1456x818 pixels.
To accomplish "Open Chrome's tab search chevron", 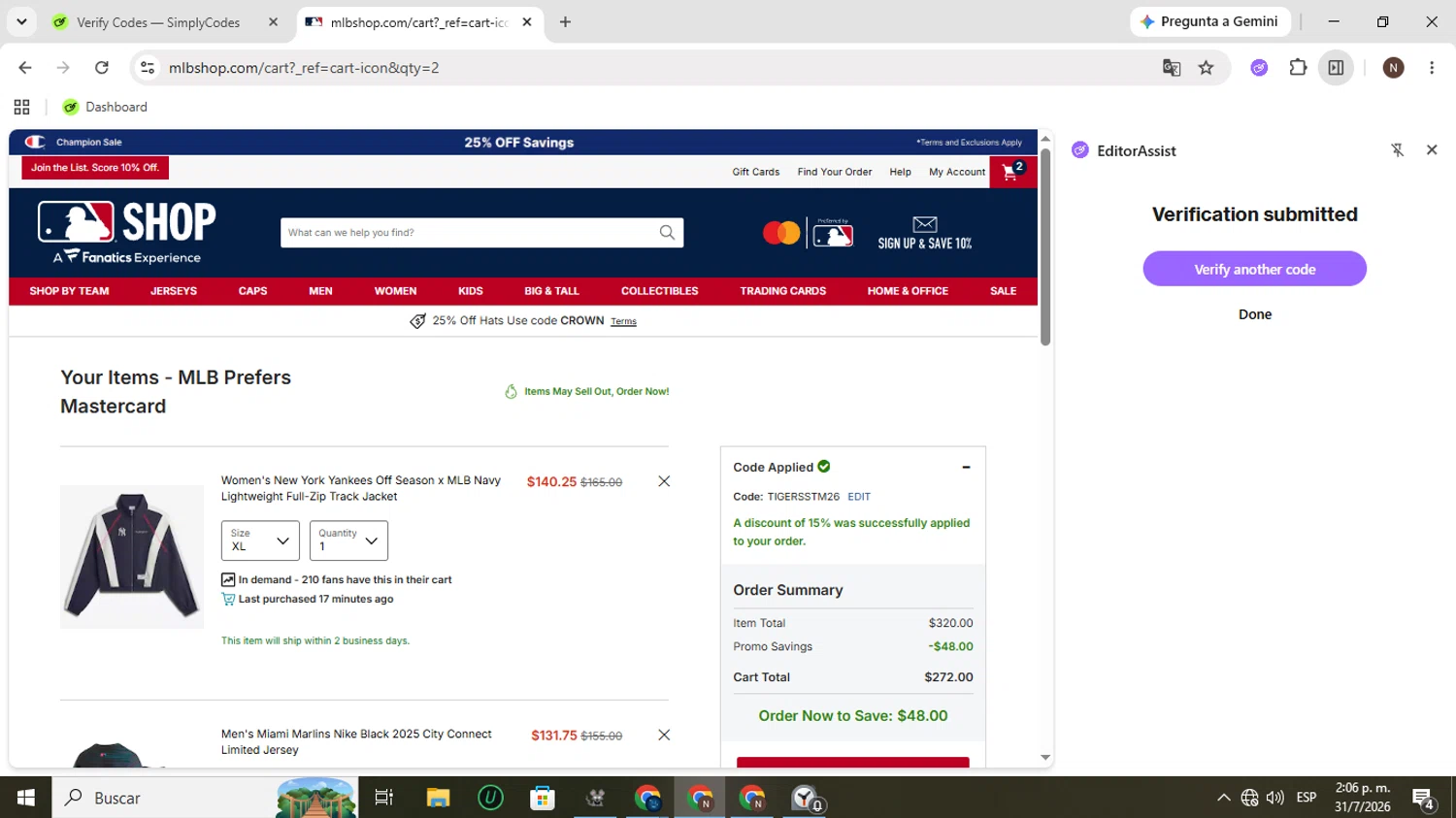I will [21, 21].
